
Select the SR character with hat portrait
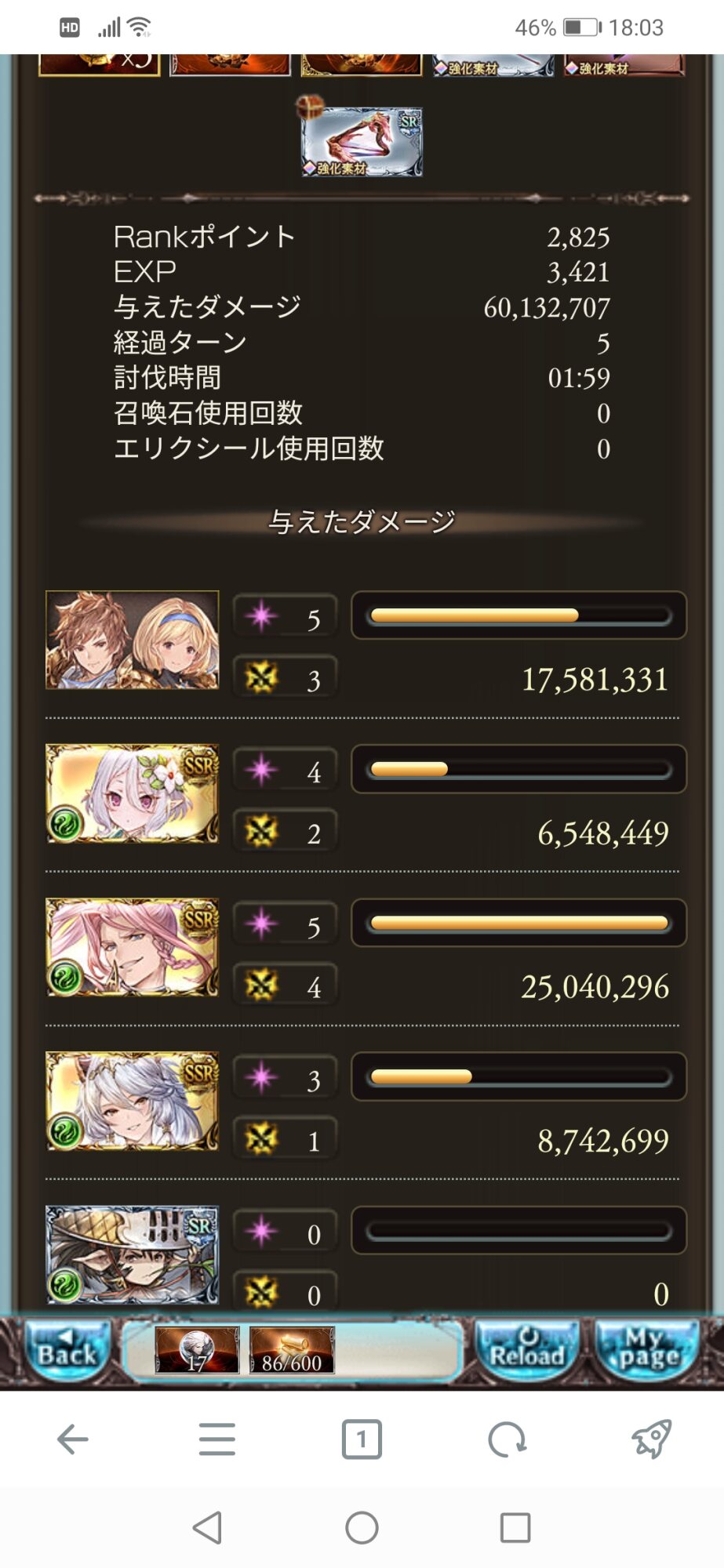pos(133,1254)
